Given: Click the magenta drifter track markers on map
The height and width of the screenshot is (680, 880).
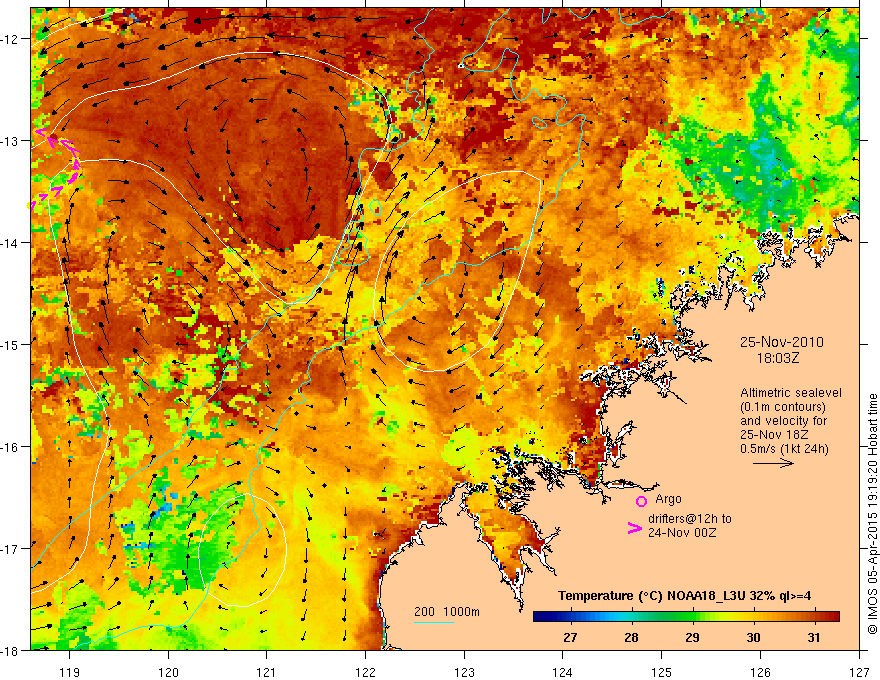Looking at the screenshot, I should click(56, 168).
